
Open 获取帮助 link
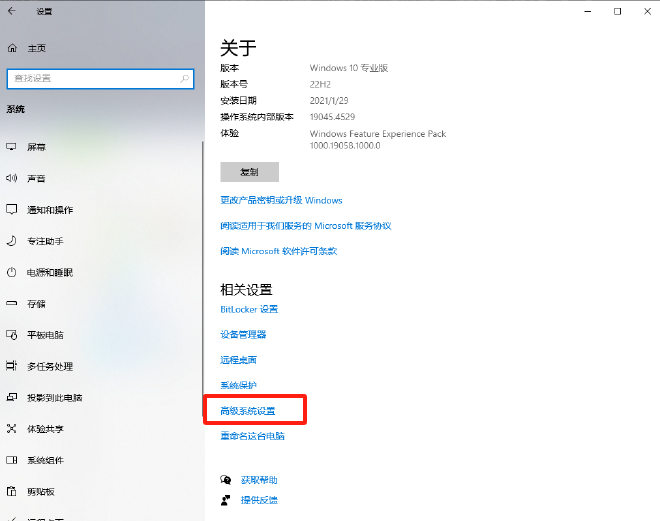coord(259,480)
